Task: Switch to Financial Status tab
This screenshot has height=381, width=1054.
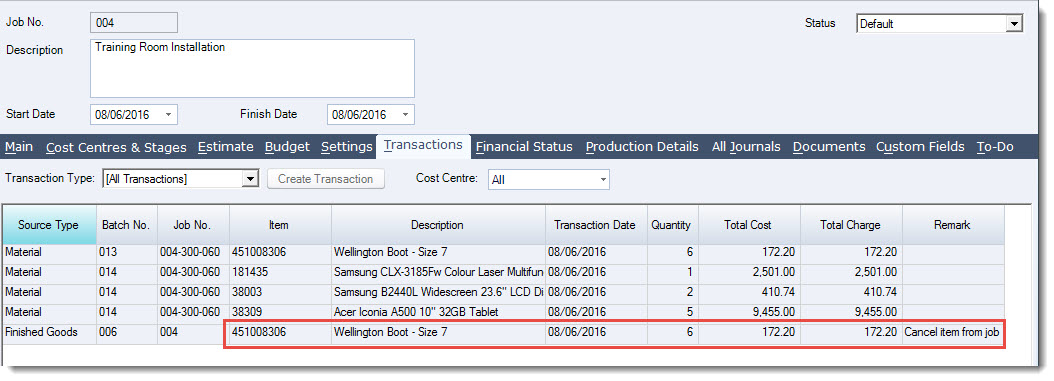Action: (x=524, y=146)
